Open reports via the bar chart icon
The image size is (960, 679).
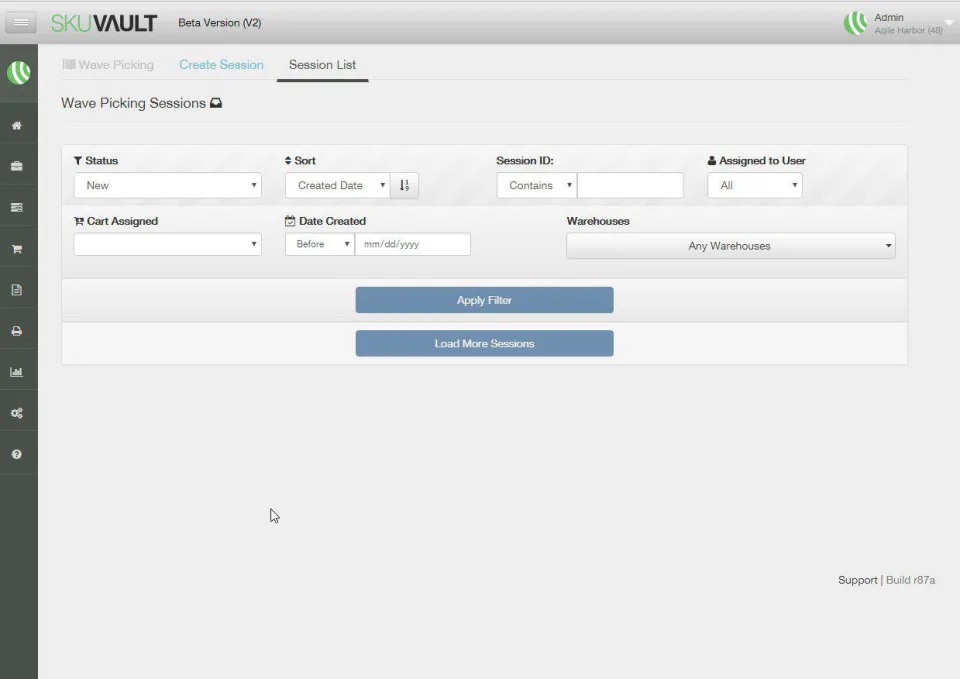click(19, 370)
